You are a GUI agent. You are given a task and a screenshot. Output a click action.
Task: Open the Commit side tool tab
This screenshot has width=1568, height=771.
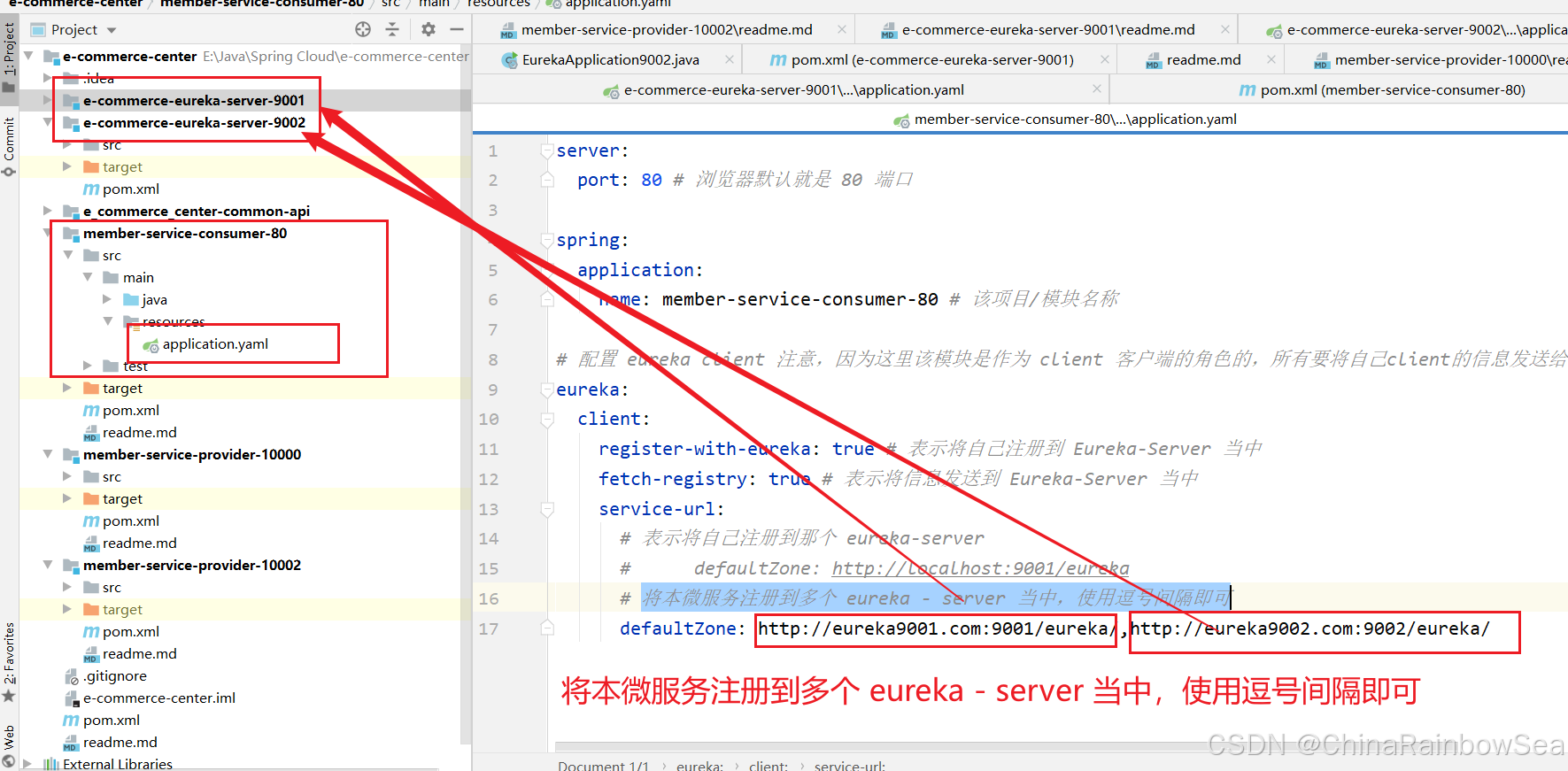tap(9, 146)
